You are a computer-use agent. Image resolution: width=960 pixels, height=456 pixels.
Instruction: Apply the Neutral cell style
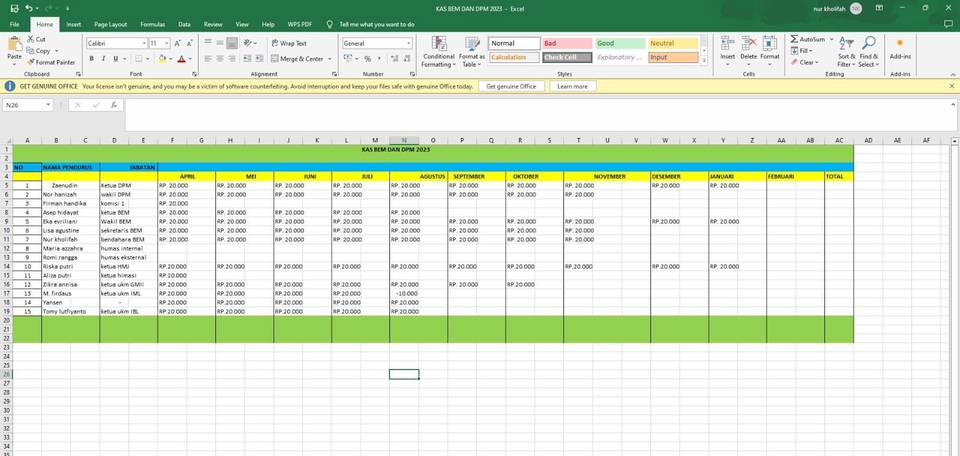pos(673,43)
